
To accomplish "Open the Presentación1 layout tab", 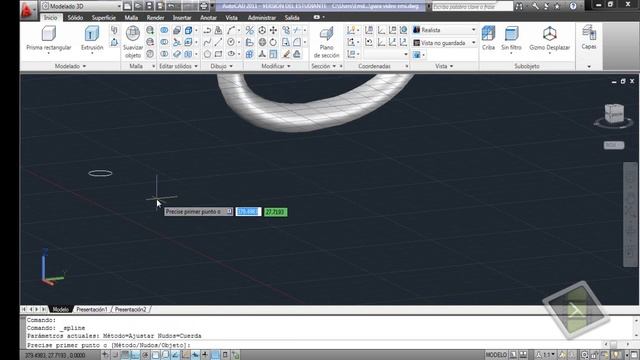I will point(92,309).
